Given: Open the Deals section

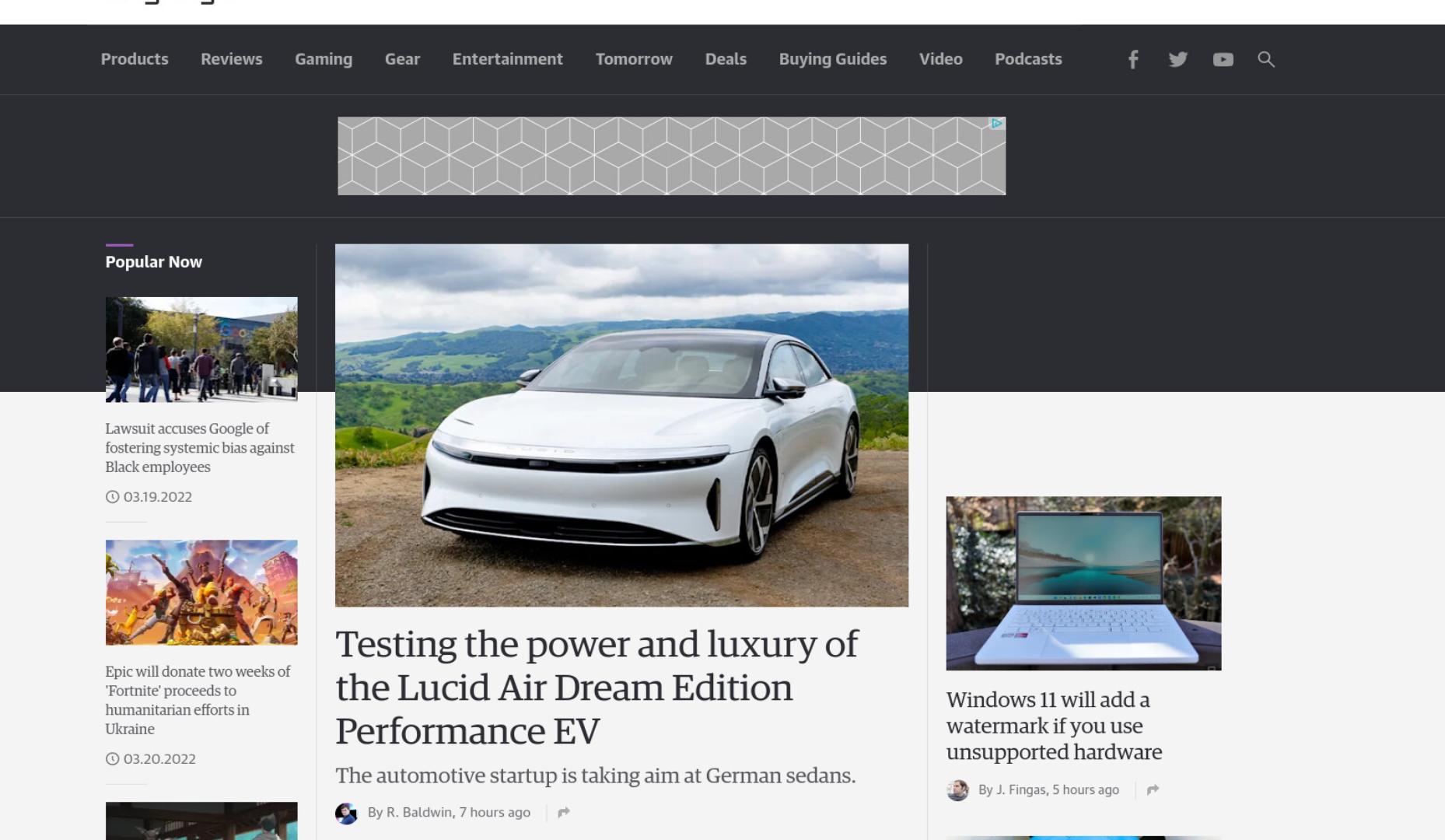Looking at the screenshot, I should [x=726, y=59].
